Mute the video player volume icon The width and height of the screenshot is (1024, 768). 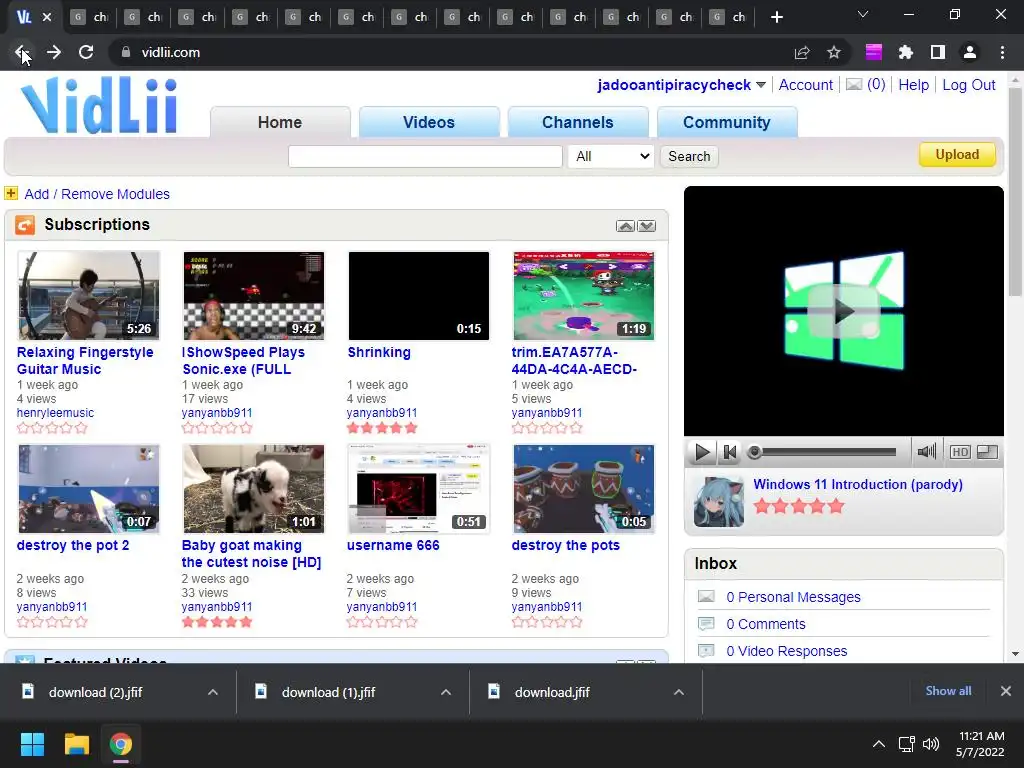926,451
